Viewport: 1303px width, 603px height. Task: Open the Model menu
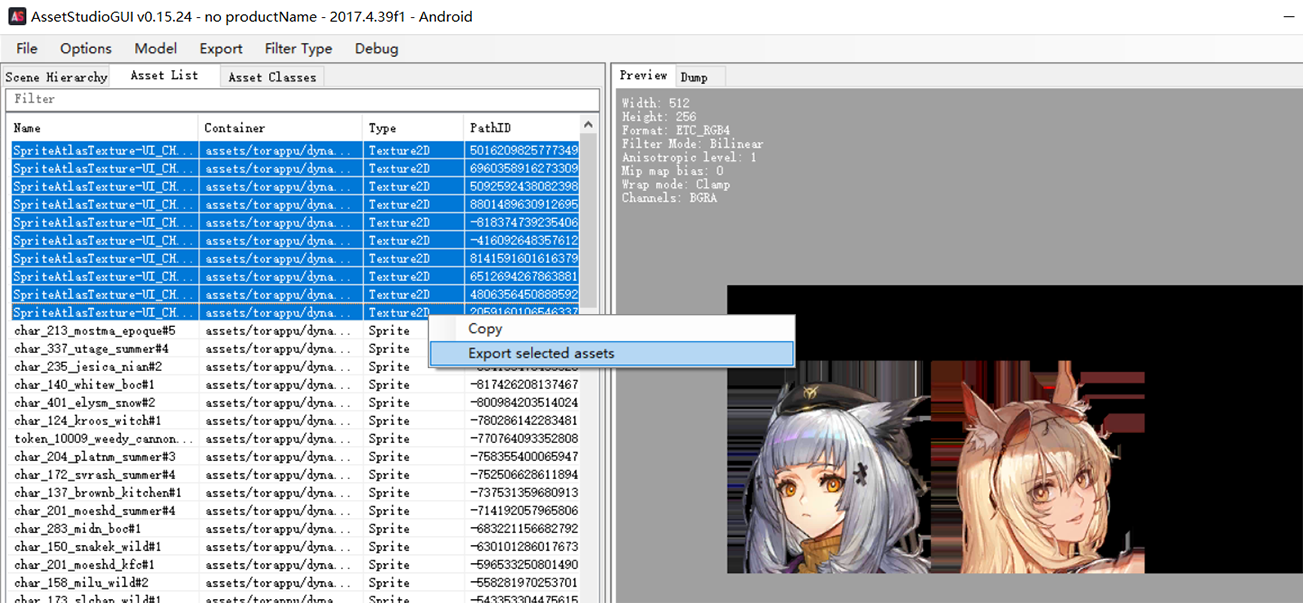tap(155, 48)
